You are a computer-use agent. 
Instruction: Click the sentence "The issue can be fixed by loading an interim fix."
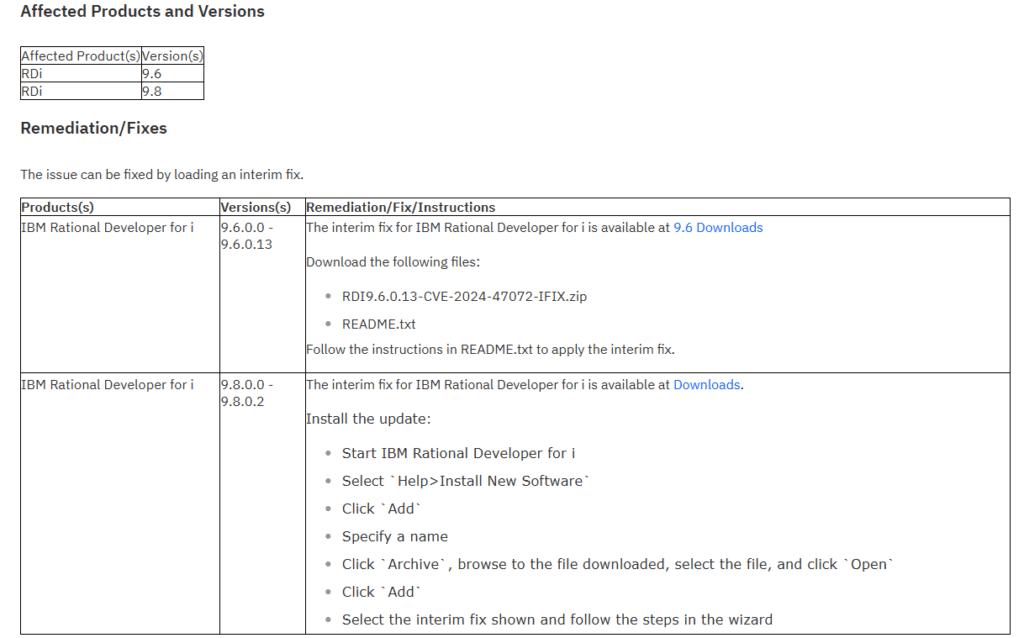click(x=162, y=174)
